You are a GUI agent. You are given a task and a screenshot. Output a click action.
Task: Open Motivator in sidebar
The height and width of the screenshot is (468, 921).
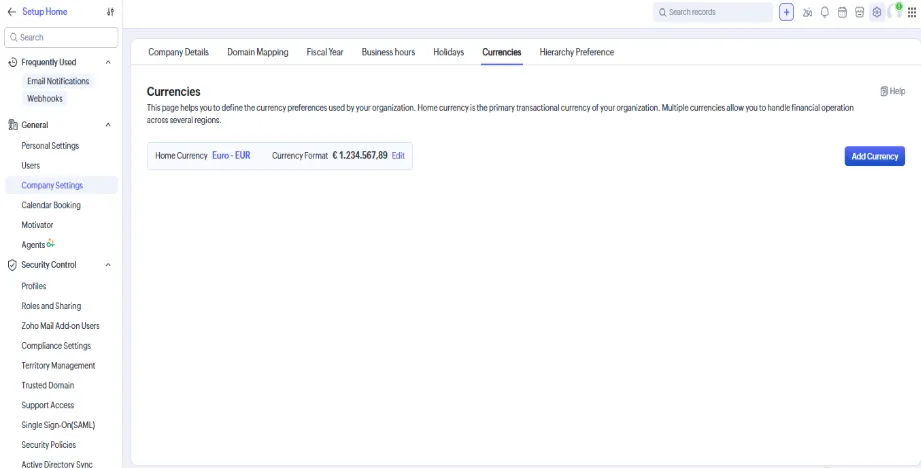click(x=37, y=225)
